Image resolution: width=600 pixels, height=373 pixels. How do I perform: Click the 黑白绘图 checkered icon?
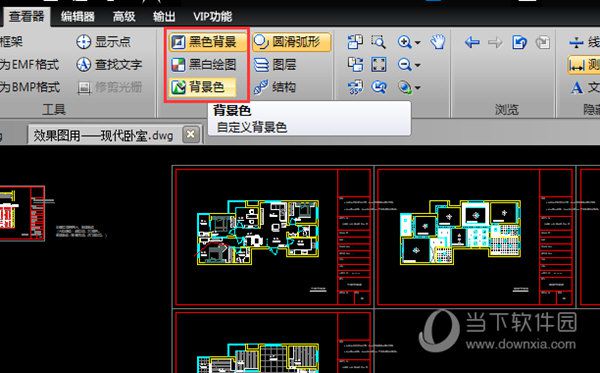tap(178, 65)
